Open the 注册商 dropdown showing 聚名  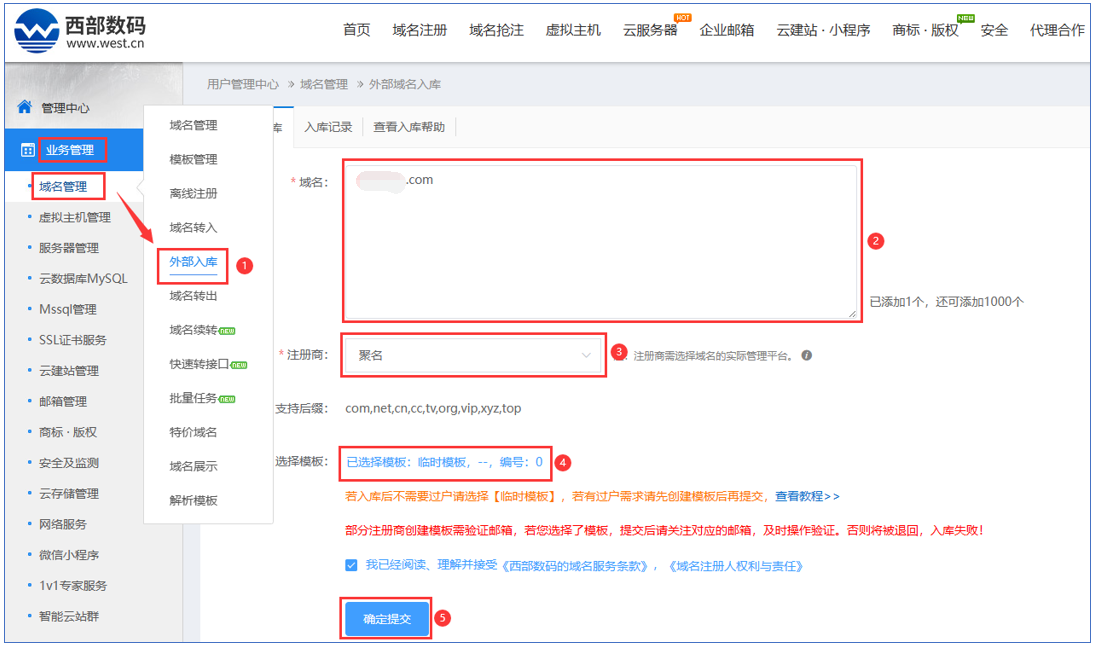pyautogui.click(x=473, y=355)
